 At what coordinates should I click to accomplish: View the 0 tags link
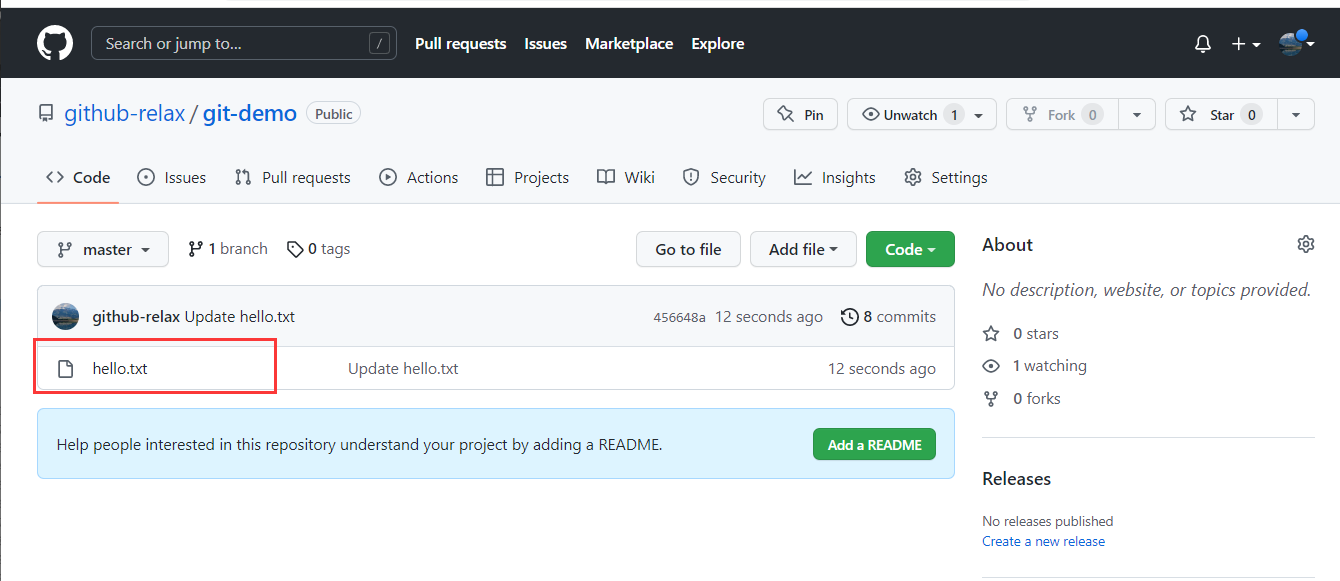click(x=318, y=249)
